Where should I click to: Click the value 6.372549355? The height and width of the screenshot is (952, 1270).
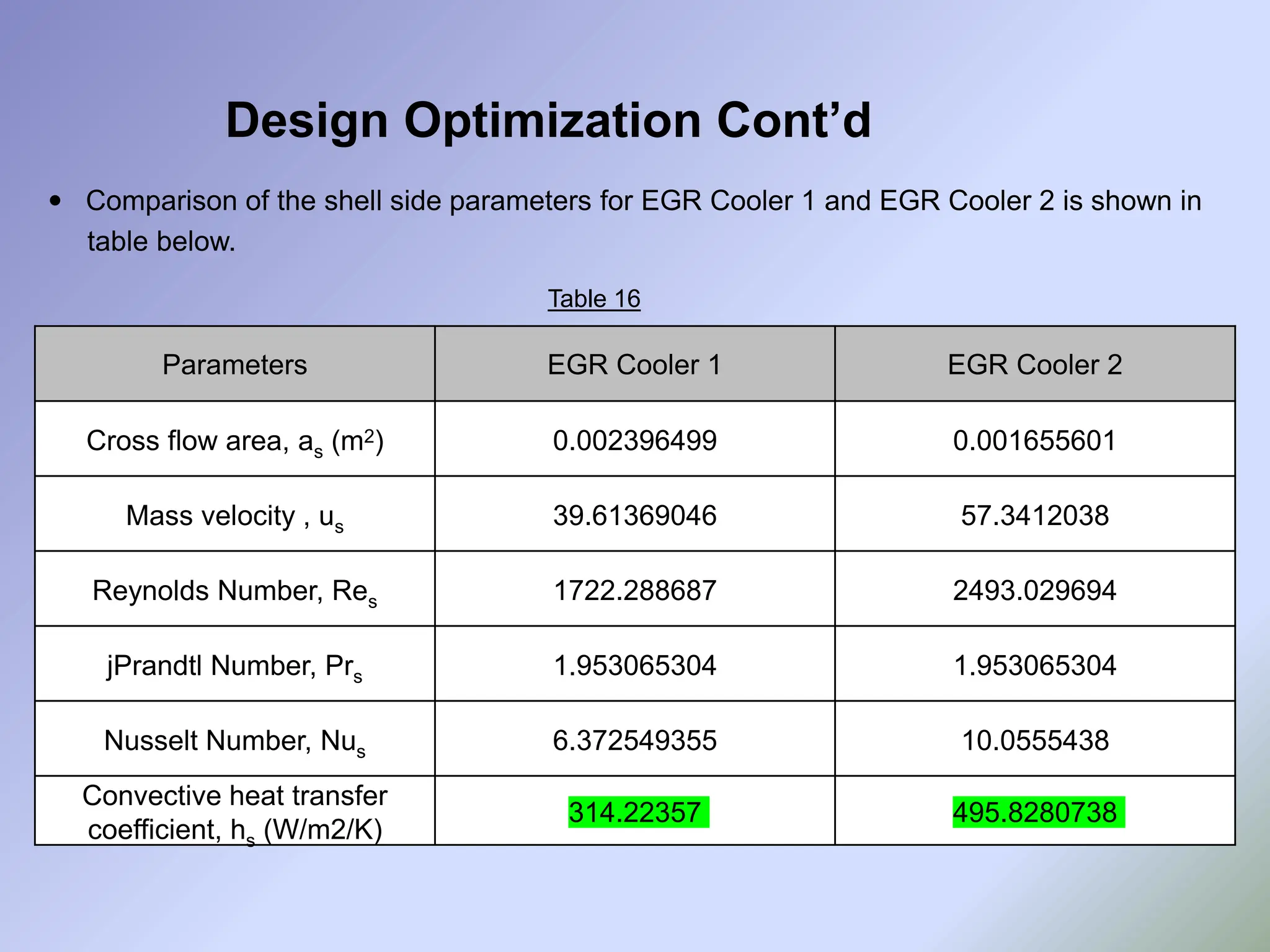635,741
